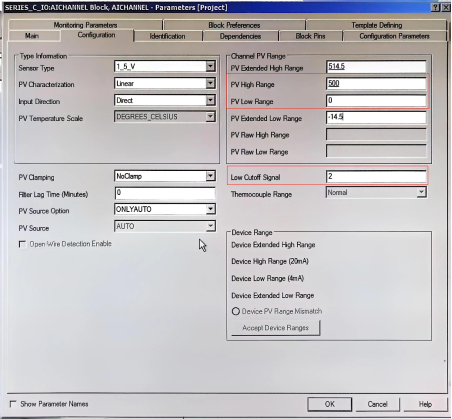452x419 pixels.
Task: Click the Filter Lag Time input field
Action: coord(165,193)
